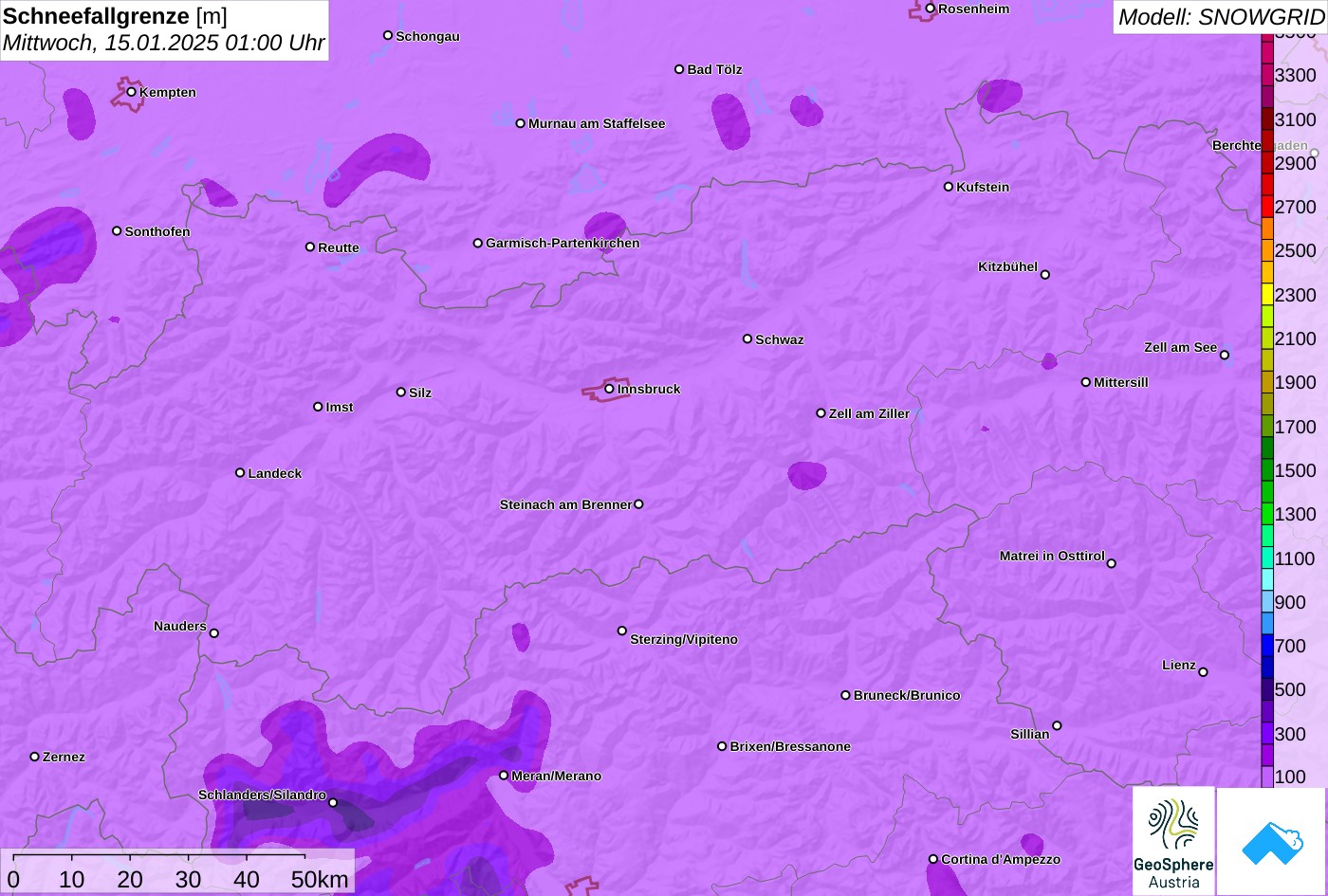Click the Reutte location dot
Screen dimensions: 1328x896
click(310, 247)
